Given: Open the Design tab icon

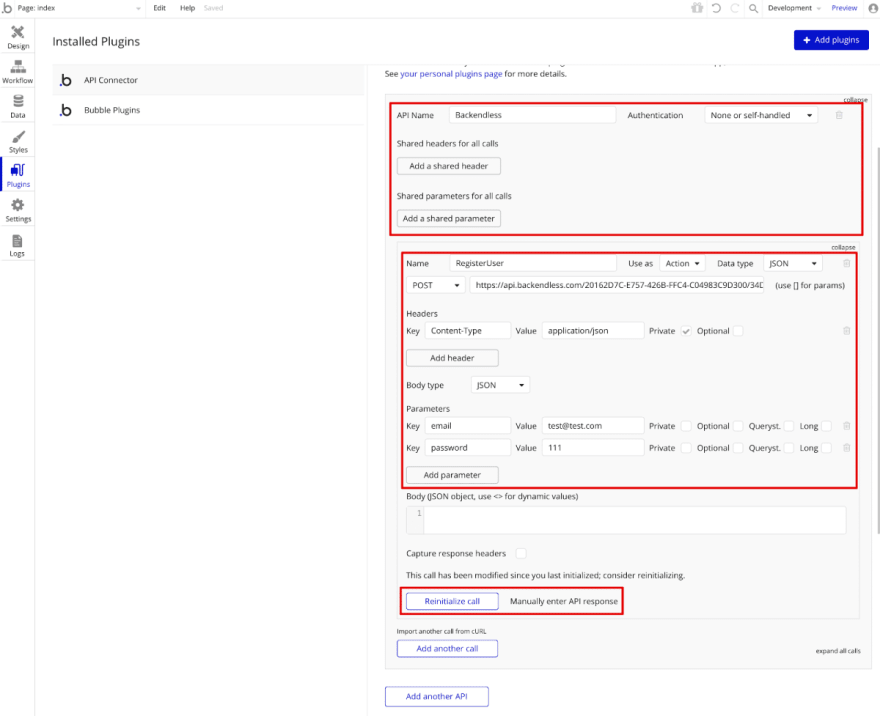Looking at the screenshot, I should 17,32.
